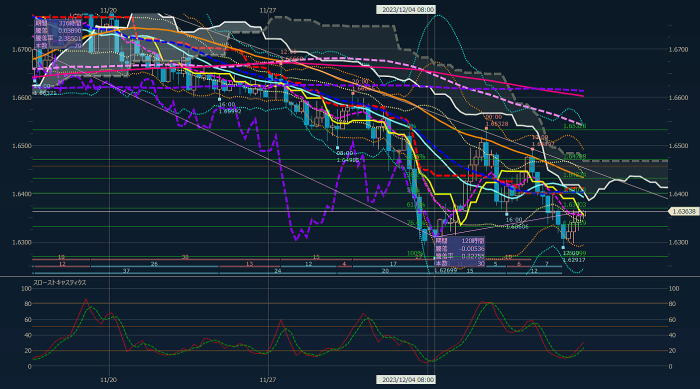Click 0 on the left stochastics scale
Viewport: 700px width, 389px height.
tap(29, 367)
